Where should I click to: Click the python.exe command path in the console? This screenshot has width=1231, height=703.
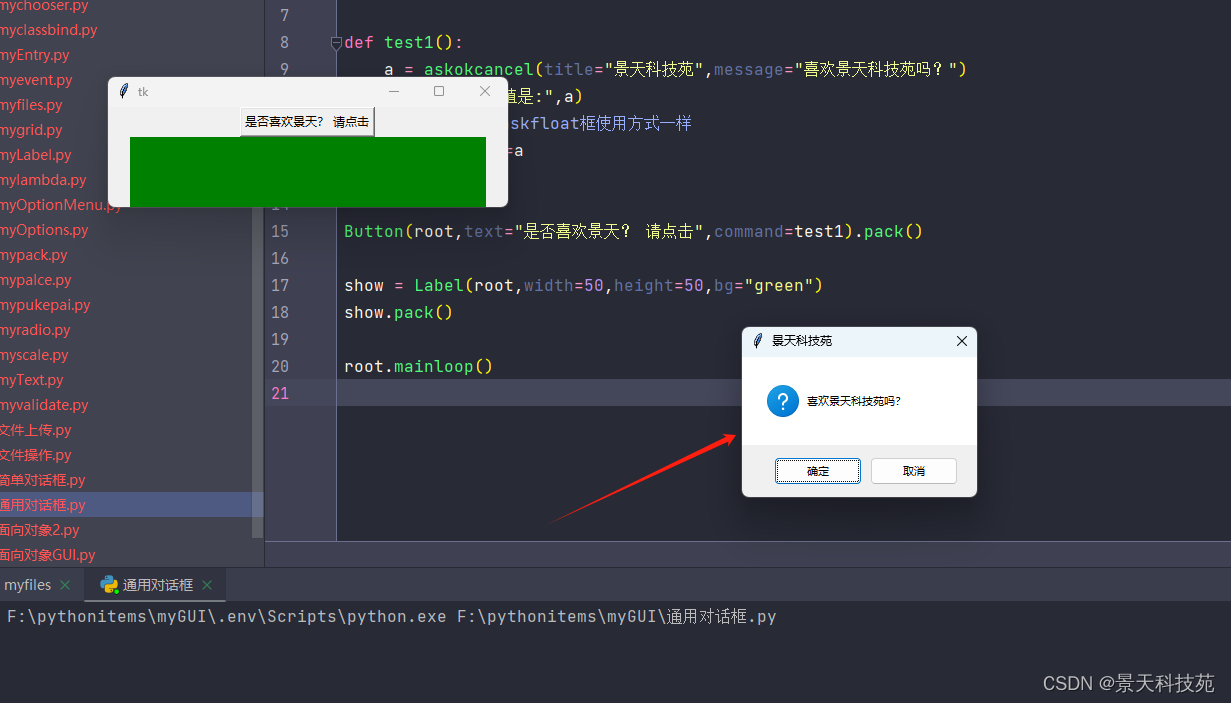coord(227,617)
